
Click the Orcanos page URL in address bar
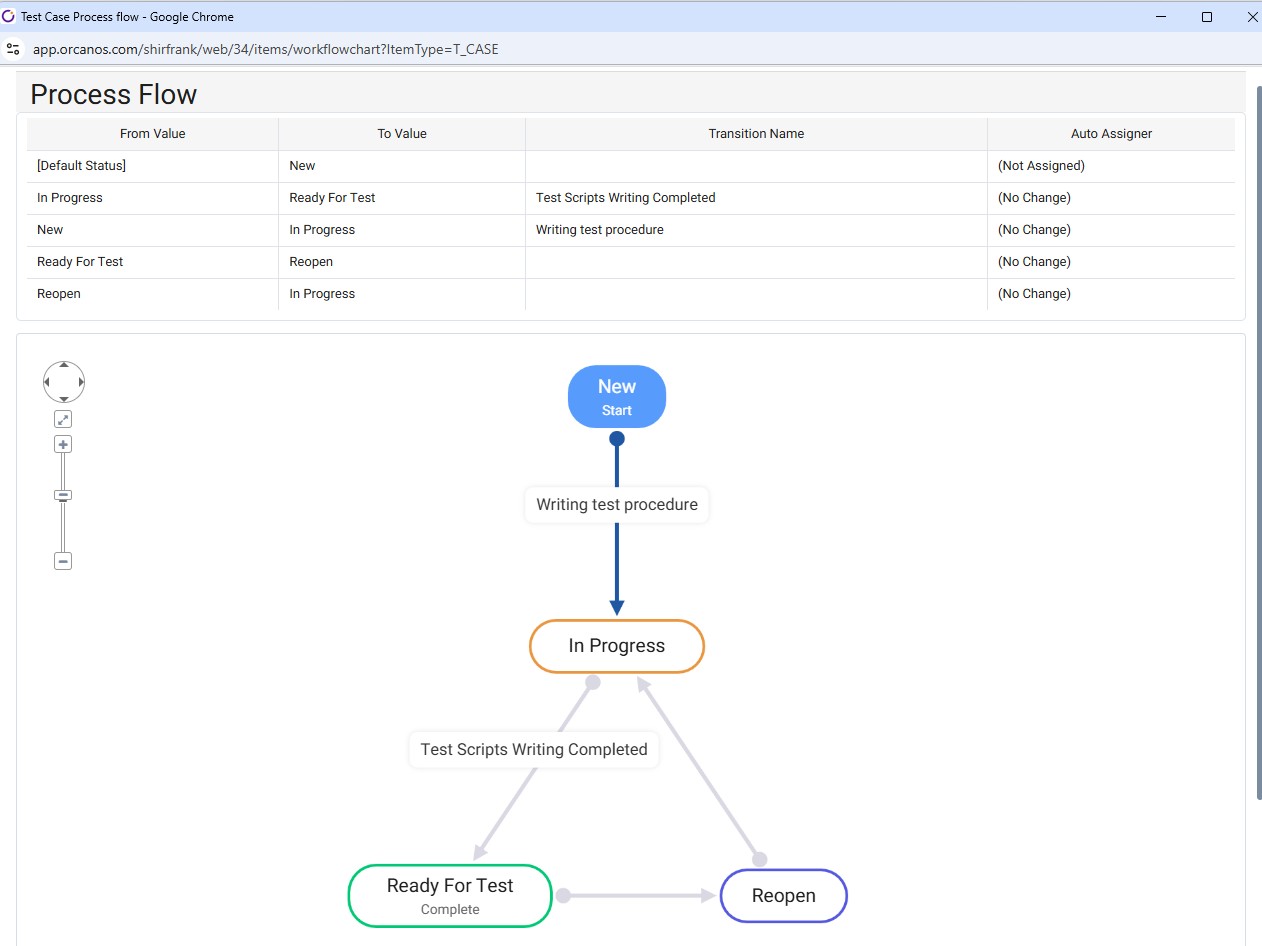point(265,49)
